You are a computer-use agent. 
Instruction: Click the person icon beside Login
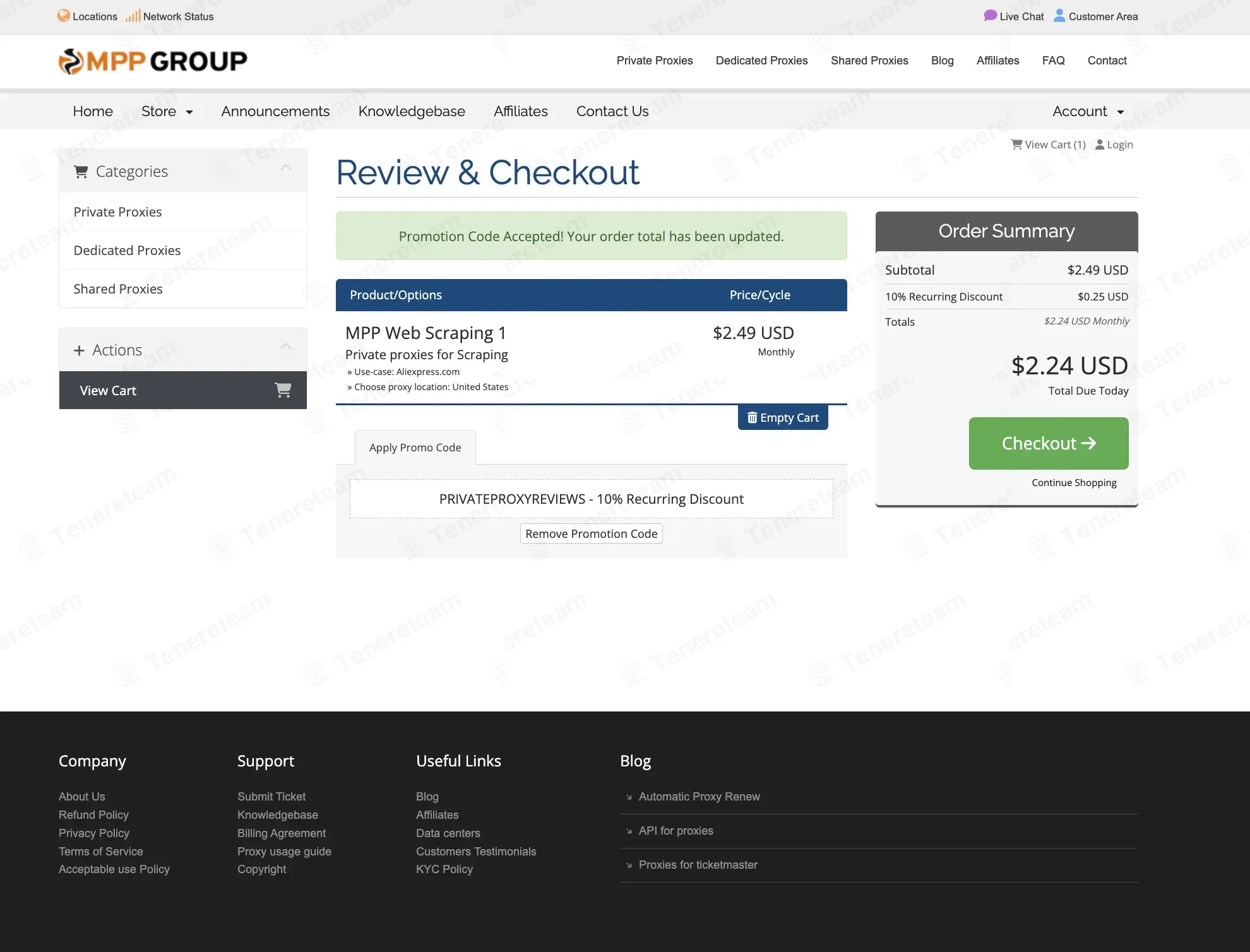coord(1100,145)
